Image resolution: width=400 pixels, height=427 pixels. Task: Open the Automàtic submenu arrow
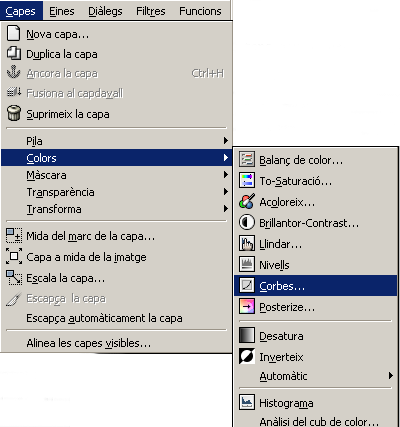pos(391,376)
